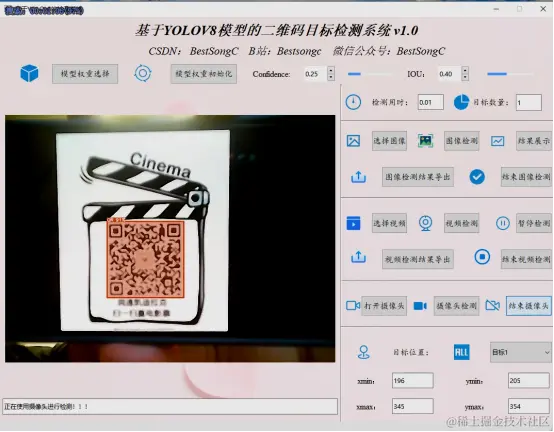Click the 暂停检测 button
The image size is (554, 432).
pyautogui.click(x=534, y=223)
